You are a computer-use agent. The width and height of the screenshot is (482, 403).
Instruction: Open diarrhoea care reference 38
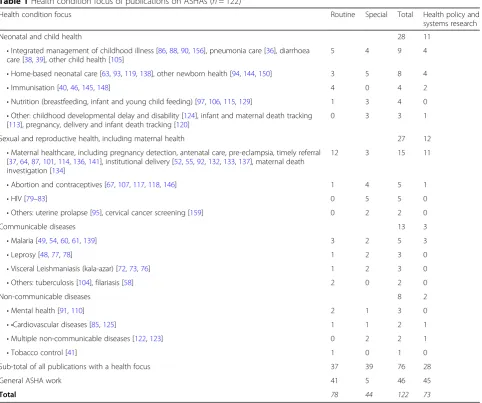tap(28, 60)
